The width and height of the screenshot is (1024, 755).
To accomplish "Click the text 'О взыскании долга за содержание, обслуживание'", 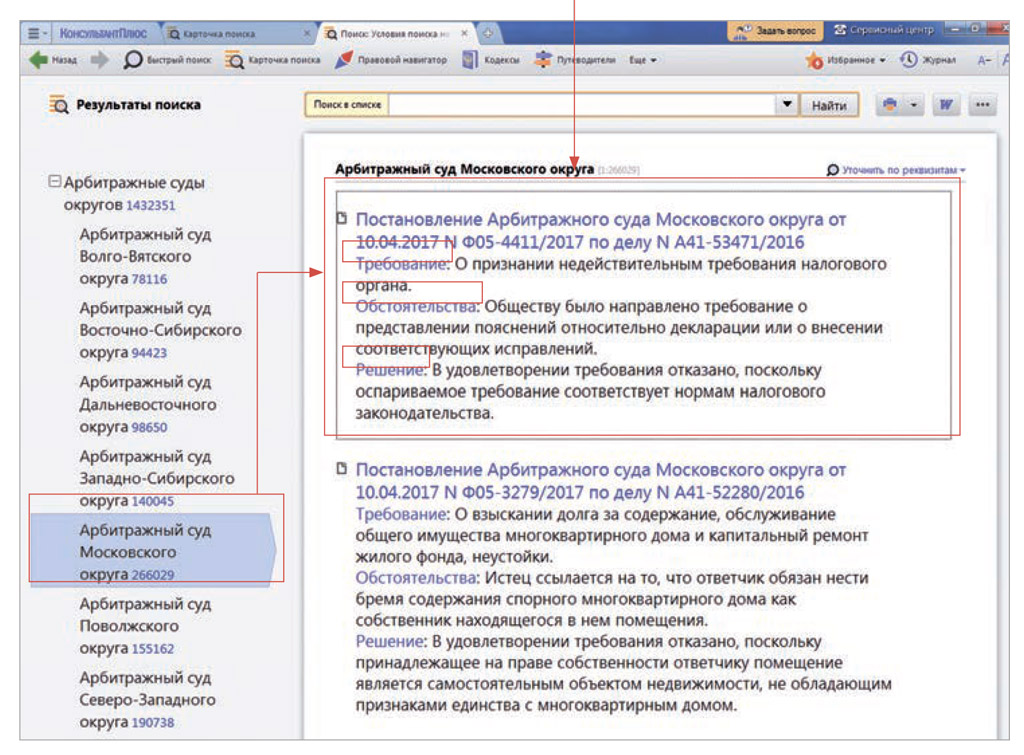I will (645, 514).
